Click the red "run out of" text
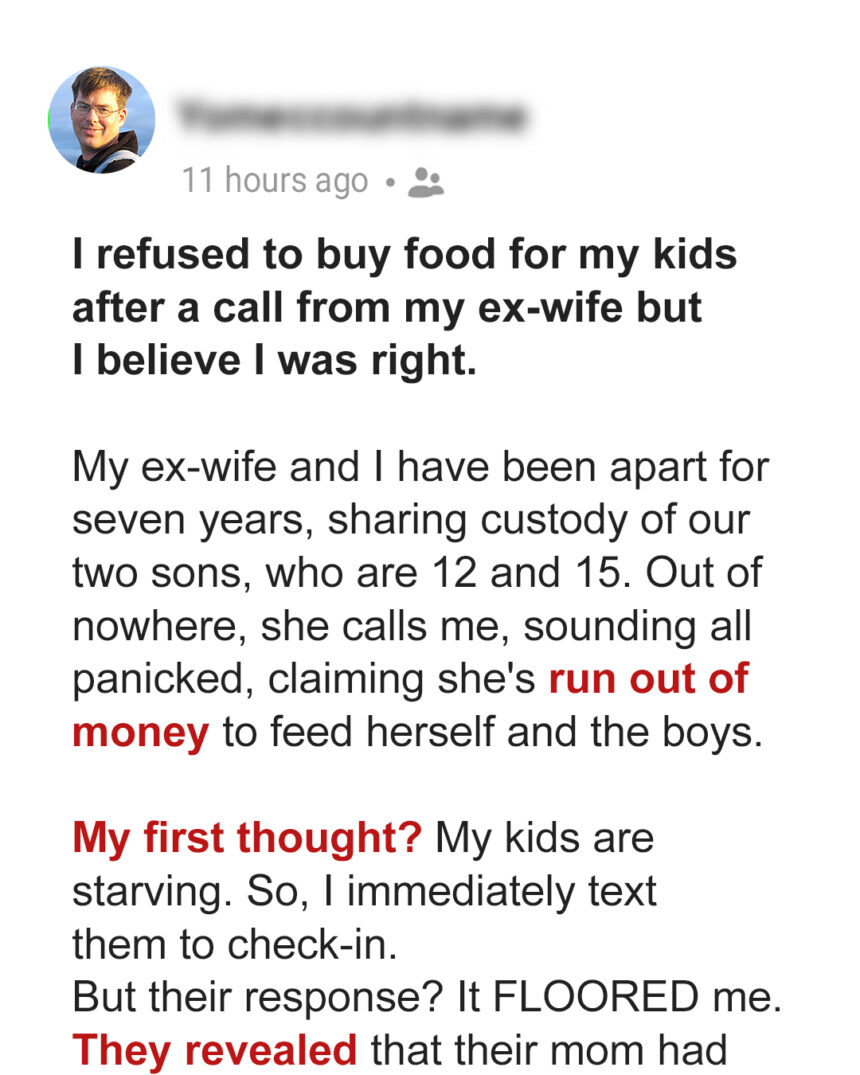This screenshot has height=1075, width=860. coord(648,679)
